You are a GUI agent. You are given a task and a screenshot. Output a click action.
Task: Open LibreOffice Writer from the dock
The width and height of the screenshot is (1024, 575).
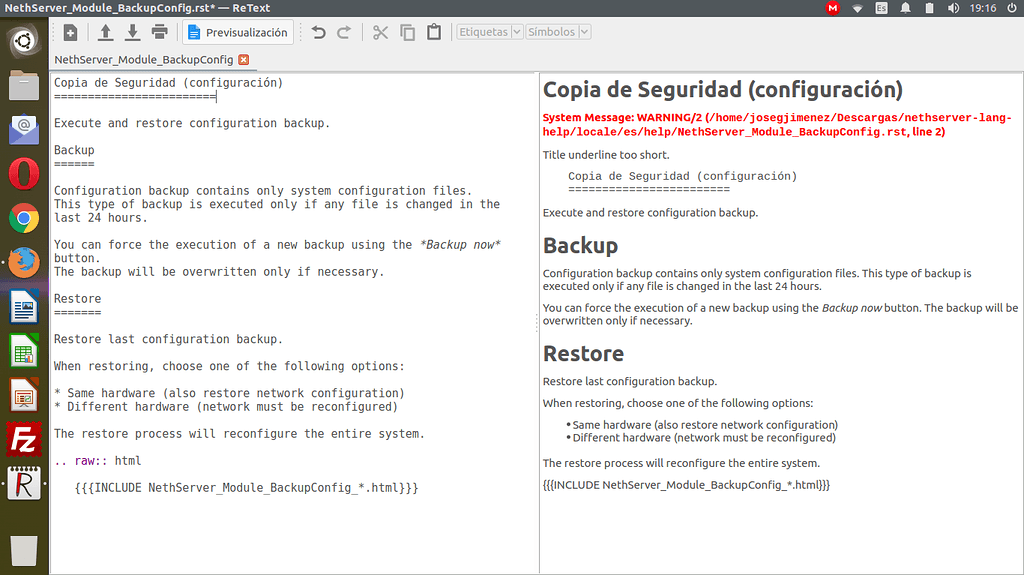coord(24,307)
